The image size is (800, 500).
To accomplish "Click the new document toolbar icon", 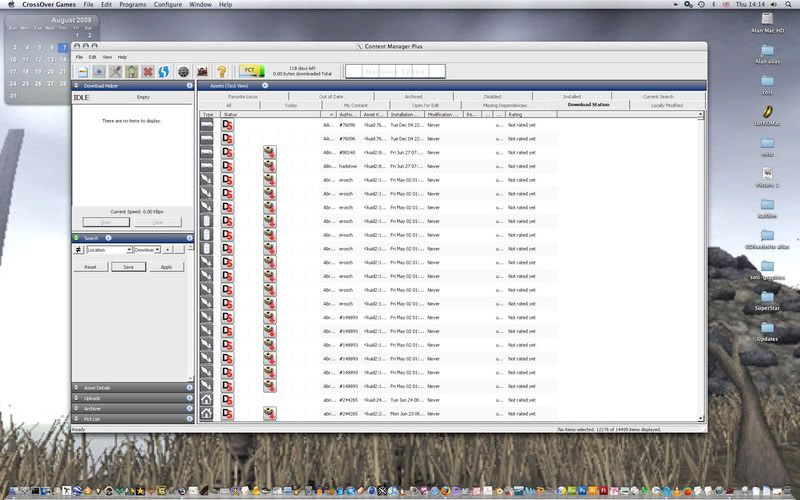I will [x=82, y=71].
